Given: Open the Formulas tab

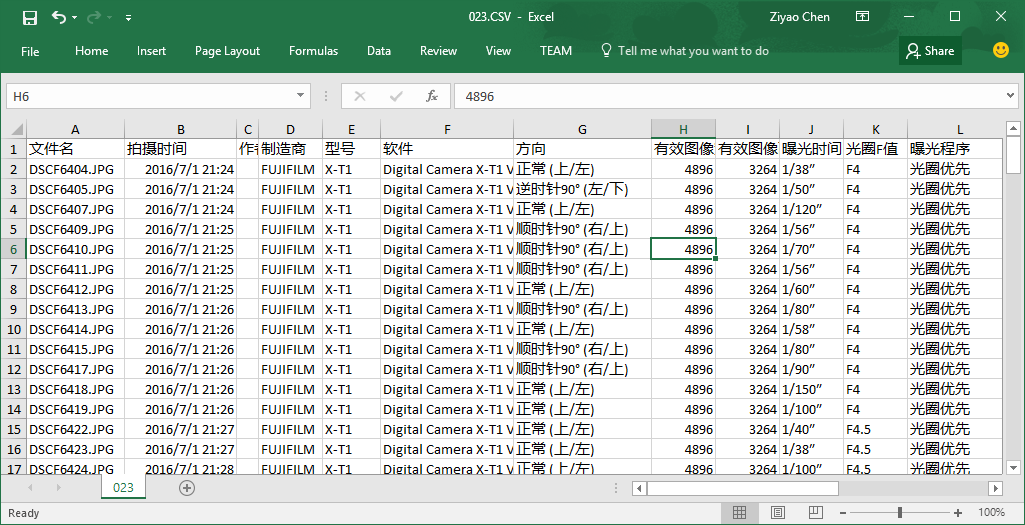Looking at the screenshot, I should point(313,51).
